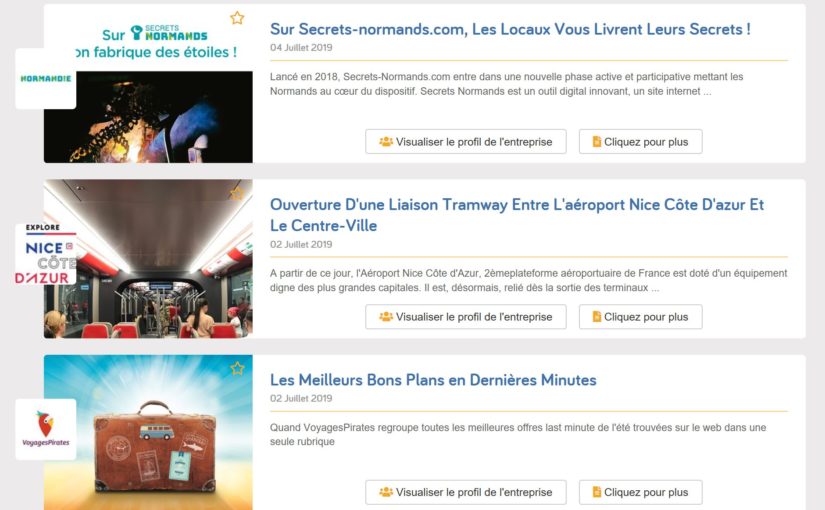Viewport: 825px width, 510px height.
Task: Click document icon in VoyagesPirates 'Cliquez pour plus'
Action: [597, 492]
